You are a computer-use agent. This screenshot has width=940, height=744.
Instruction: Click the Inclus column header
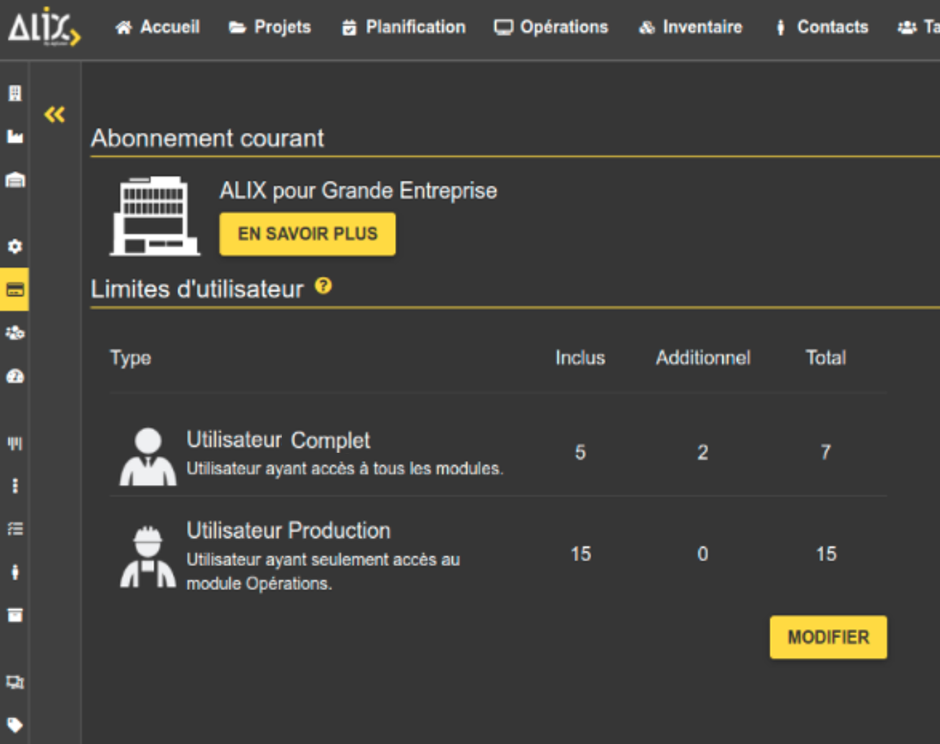[x=580, y=358]
